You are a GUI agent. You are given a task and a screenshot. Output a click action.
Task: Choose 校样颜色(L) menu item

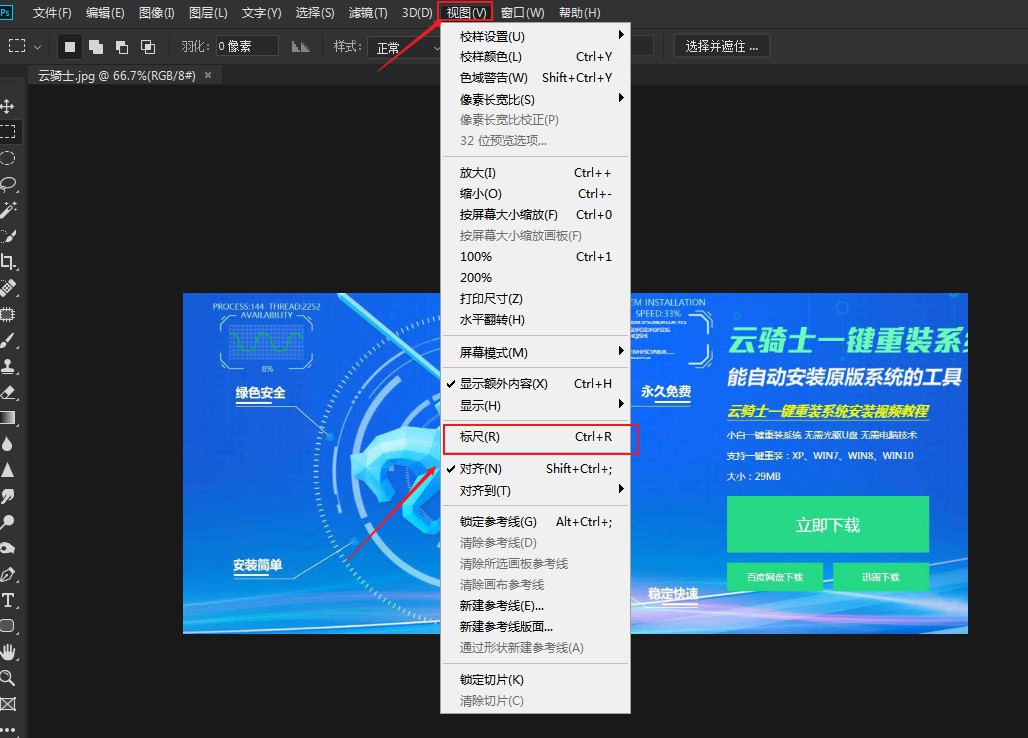point(536,57)
